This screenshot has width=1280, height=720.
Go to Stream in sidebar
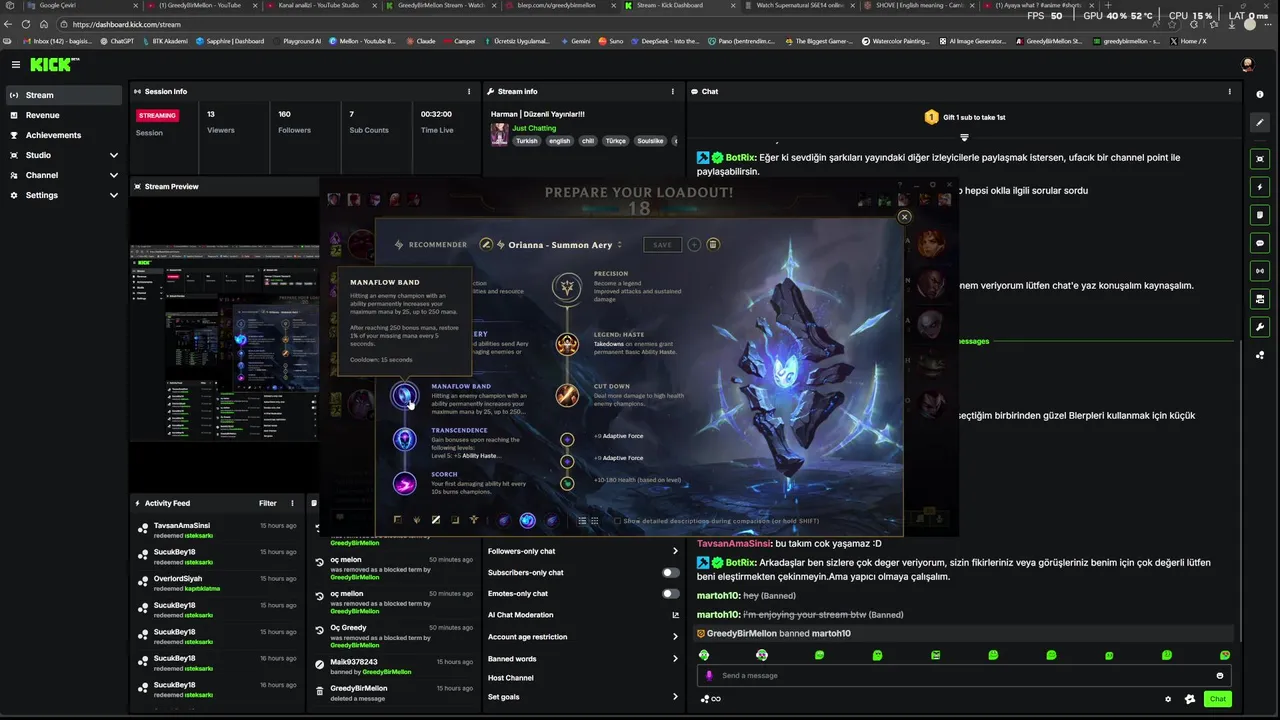pos(64,95)
